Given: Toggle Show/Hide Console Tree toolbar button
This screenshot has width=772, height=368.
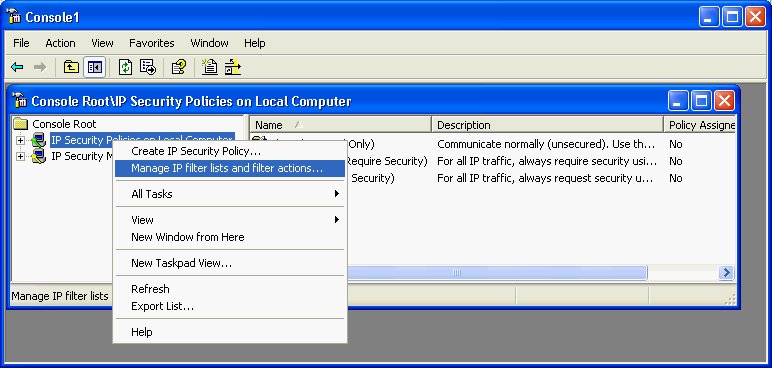Looking at the screenshot, I should 95,67.
